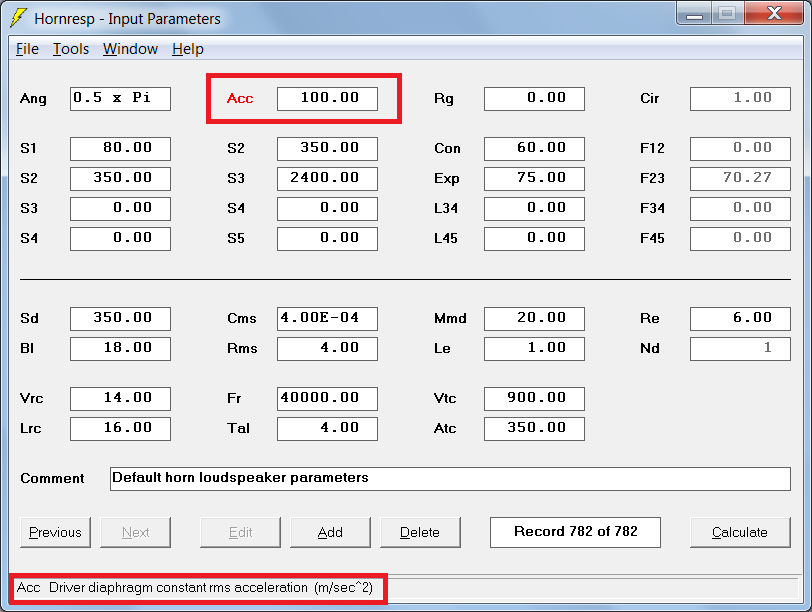Click the Hornresp lightning bolt title icon
The image size is (812, 612).
(19, 18)
